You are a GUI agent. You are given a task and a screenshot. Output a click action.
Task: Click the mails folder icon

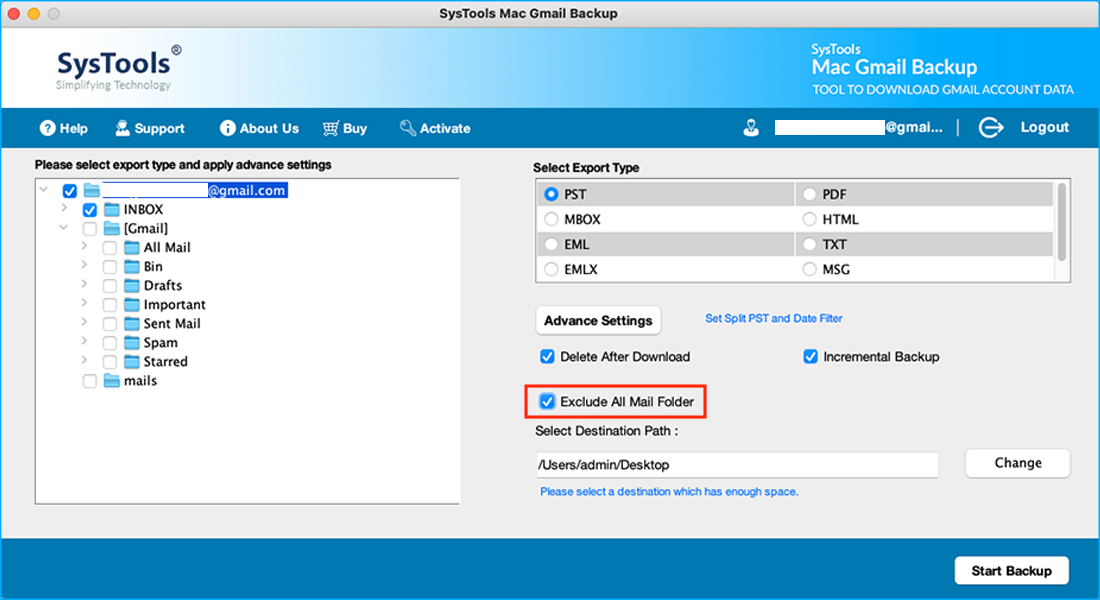pos(112,380)
